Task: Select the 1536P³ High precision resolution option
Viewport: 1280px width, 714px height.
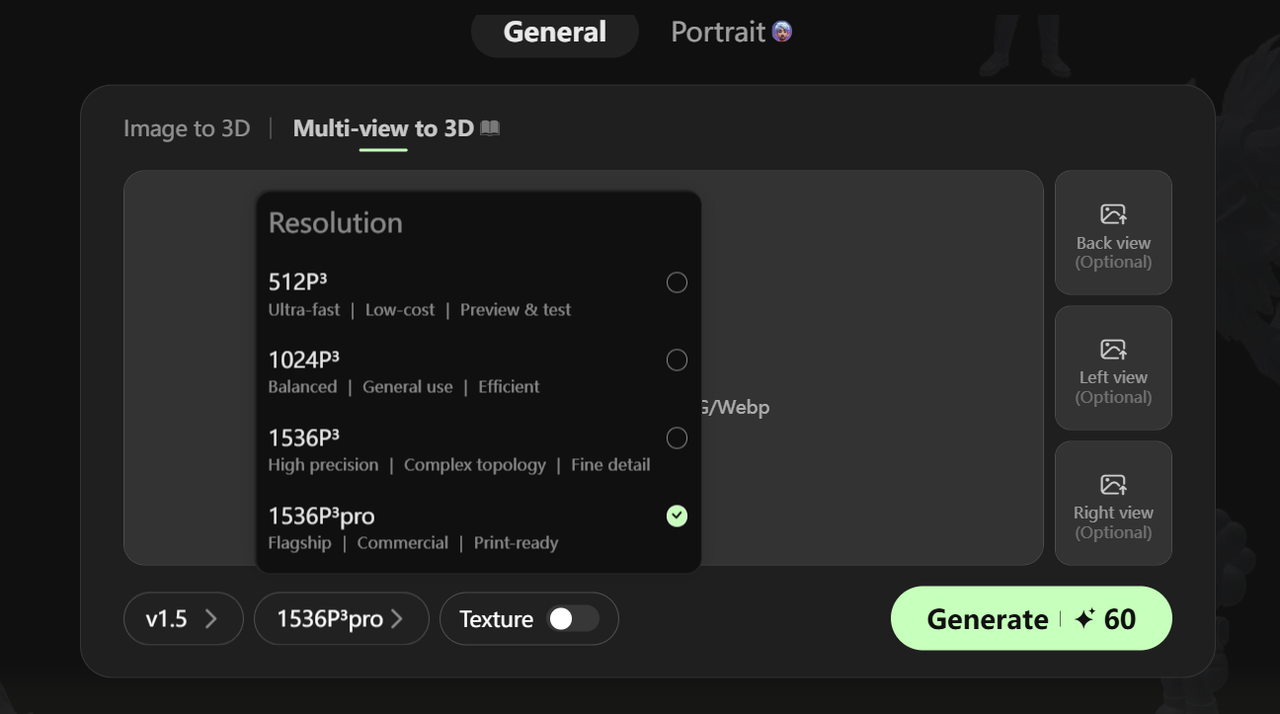Action: [x=677, y=438]
